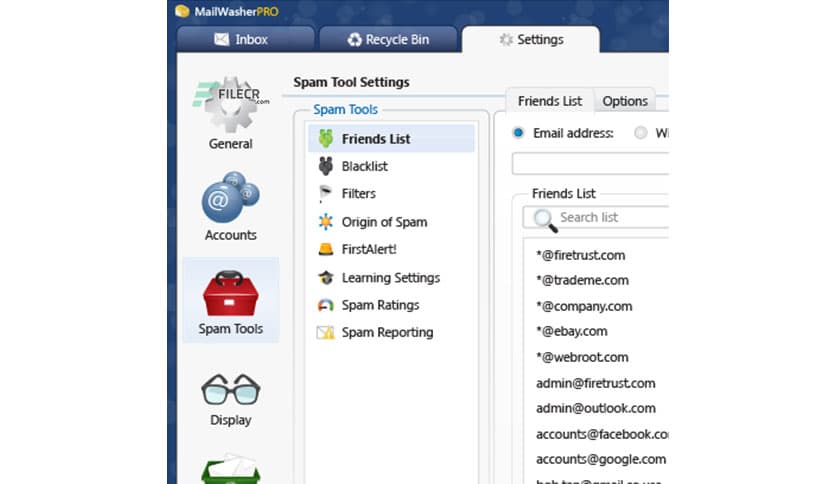This screenshot has width=836, height=484.
Task: Select admin@firetrust.com in friends list
Action: (596, 383)
